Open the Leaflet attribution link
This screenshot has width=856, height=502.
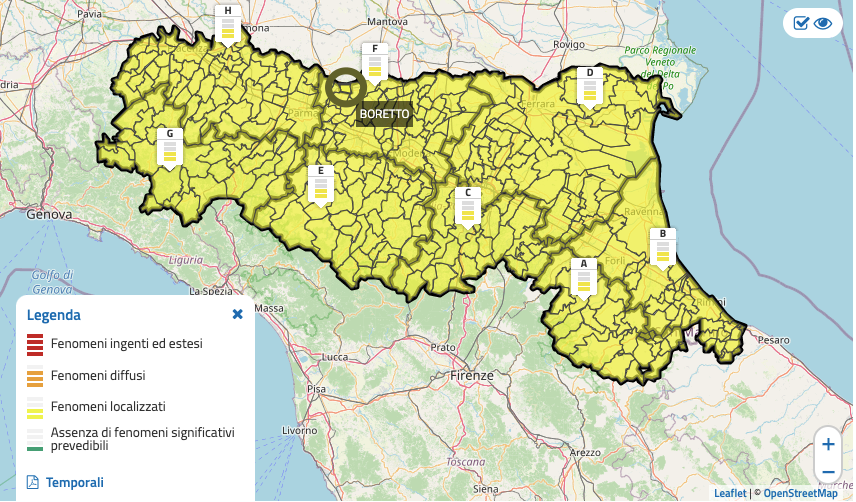pyautogui.click(x=730, y=493)
